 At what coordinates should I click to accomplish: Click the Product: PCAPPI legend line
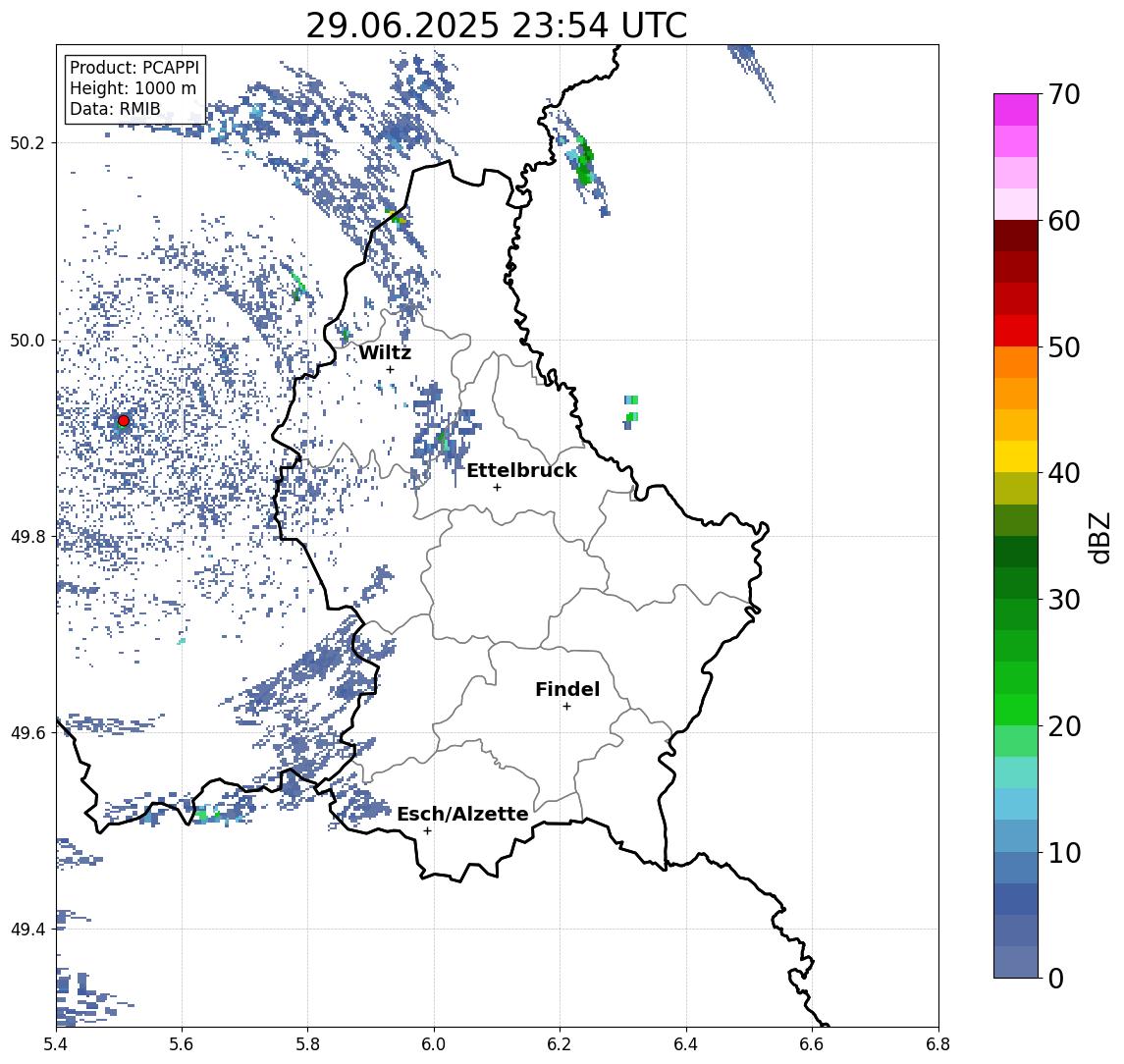tap(134, 68)
